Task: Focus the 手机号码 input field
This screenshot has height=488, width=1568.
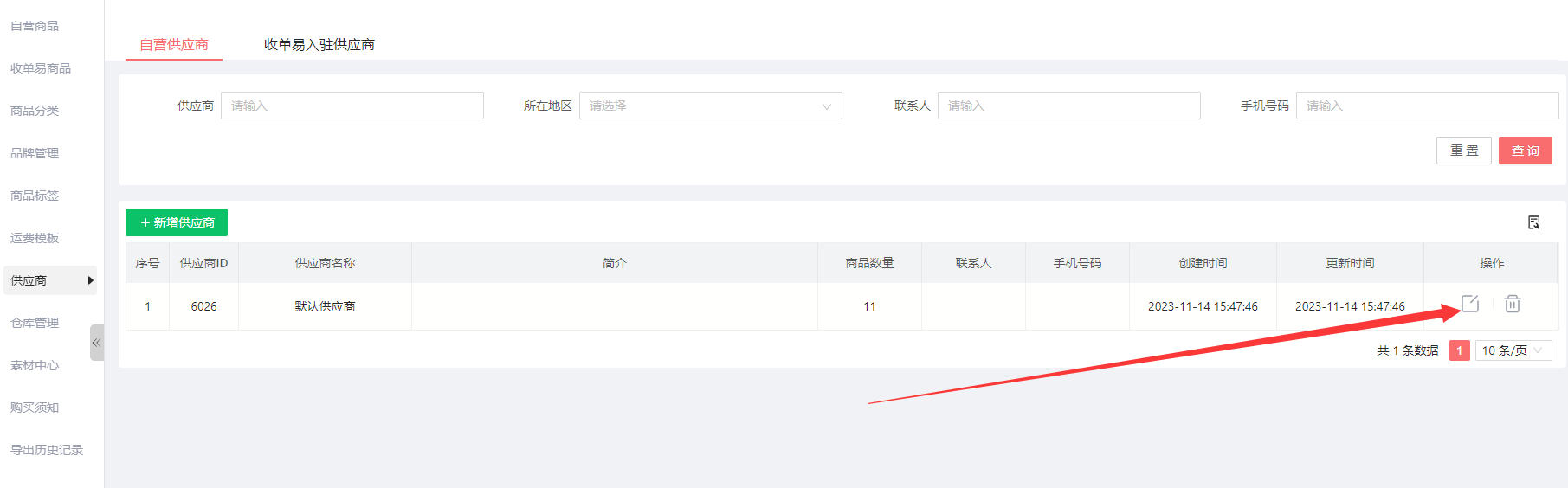Action: (x=1426, y=106)
